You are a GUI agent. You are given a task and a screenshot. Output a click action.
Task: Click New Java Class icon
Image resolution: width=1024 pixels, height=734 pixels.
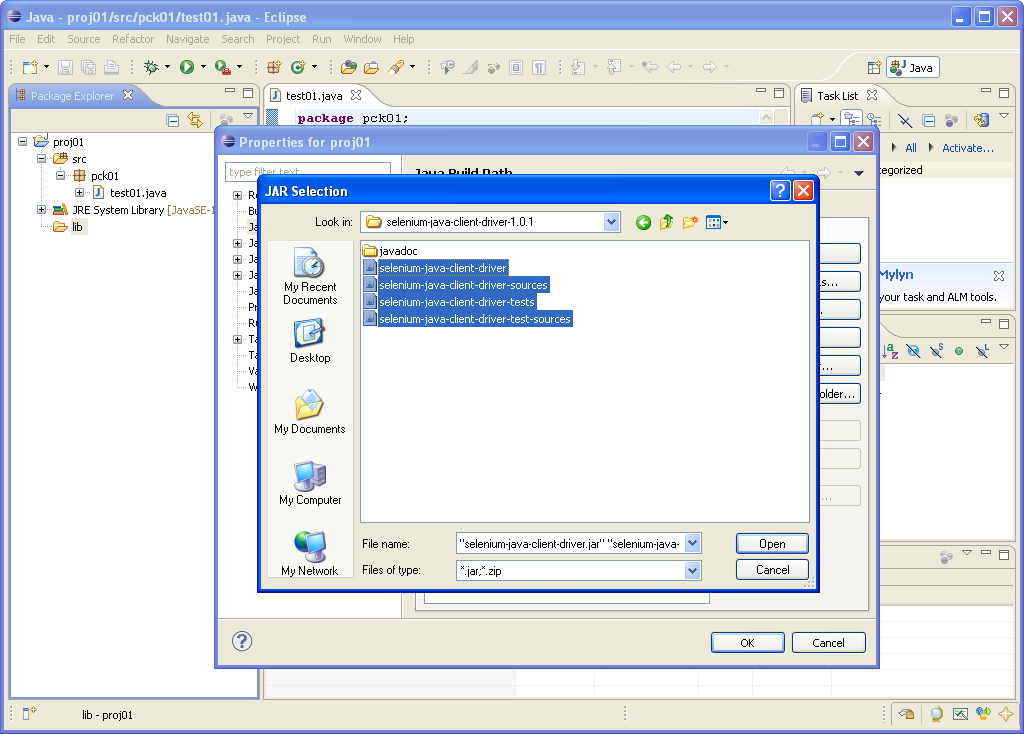click(x=298, y=67)
